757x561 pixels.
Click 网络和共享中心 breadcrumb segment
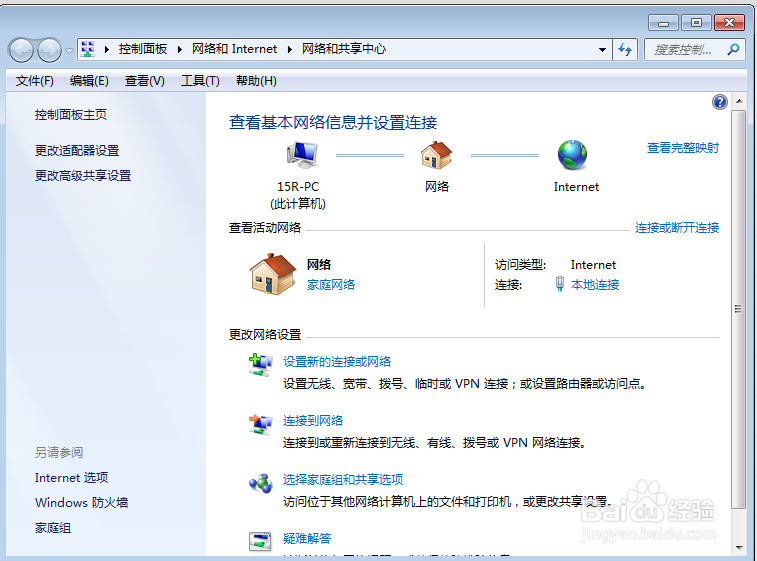[x=344, y=49]
